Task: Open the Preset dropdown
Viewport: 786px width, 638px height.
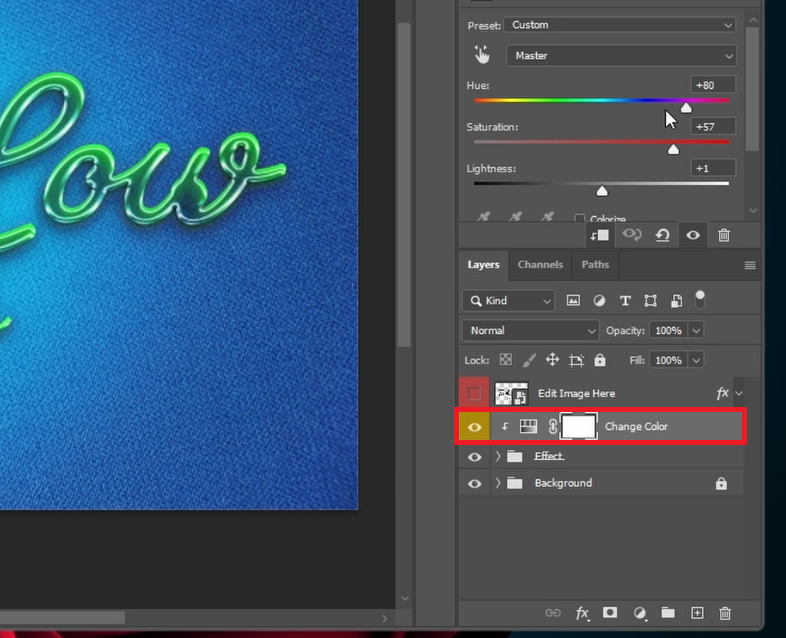Action: (x=621, y=25)
